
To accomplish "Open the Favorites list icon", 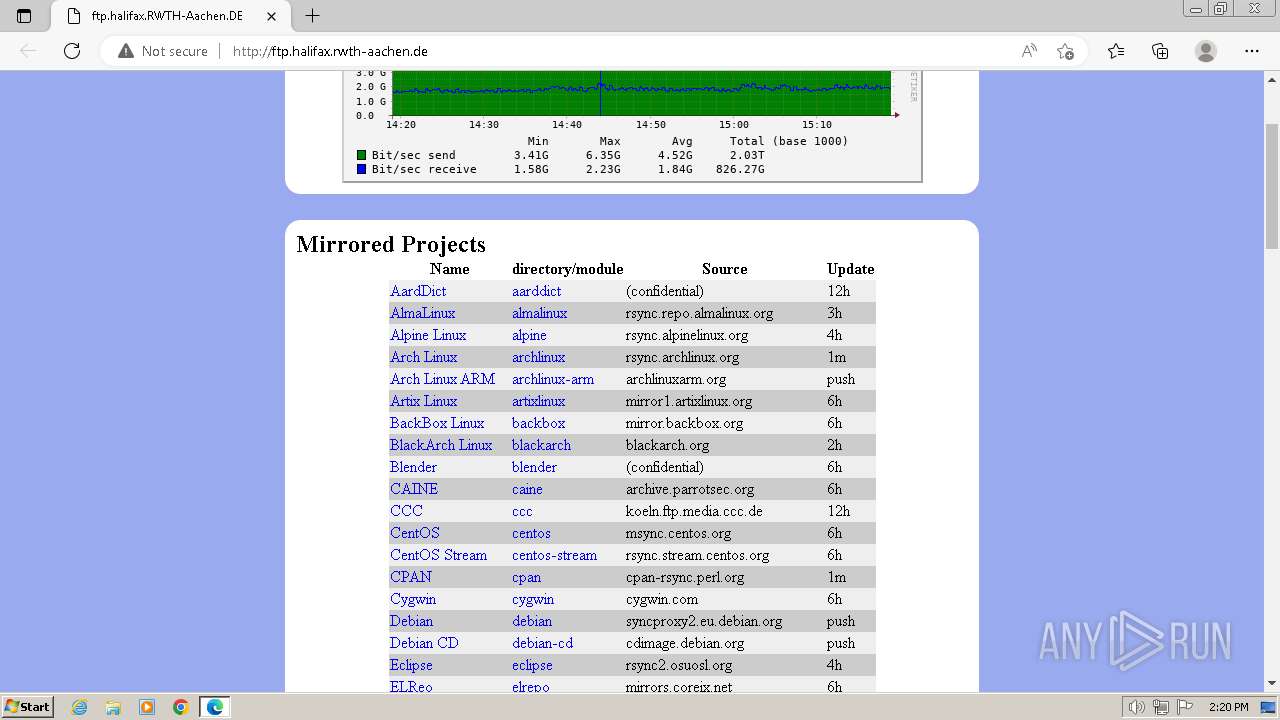I will pyautogui.click(x=1116, y=51).
